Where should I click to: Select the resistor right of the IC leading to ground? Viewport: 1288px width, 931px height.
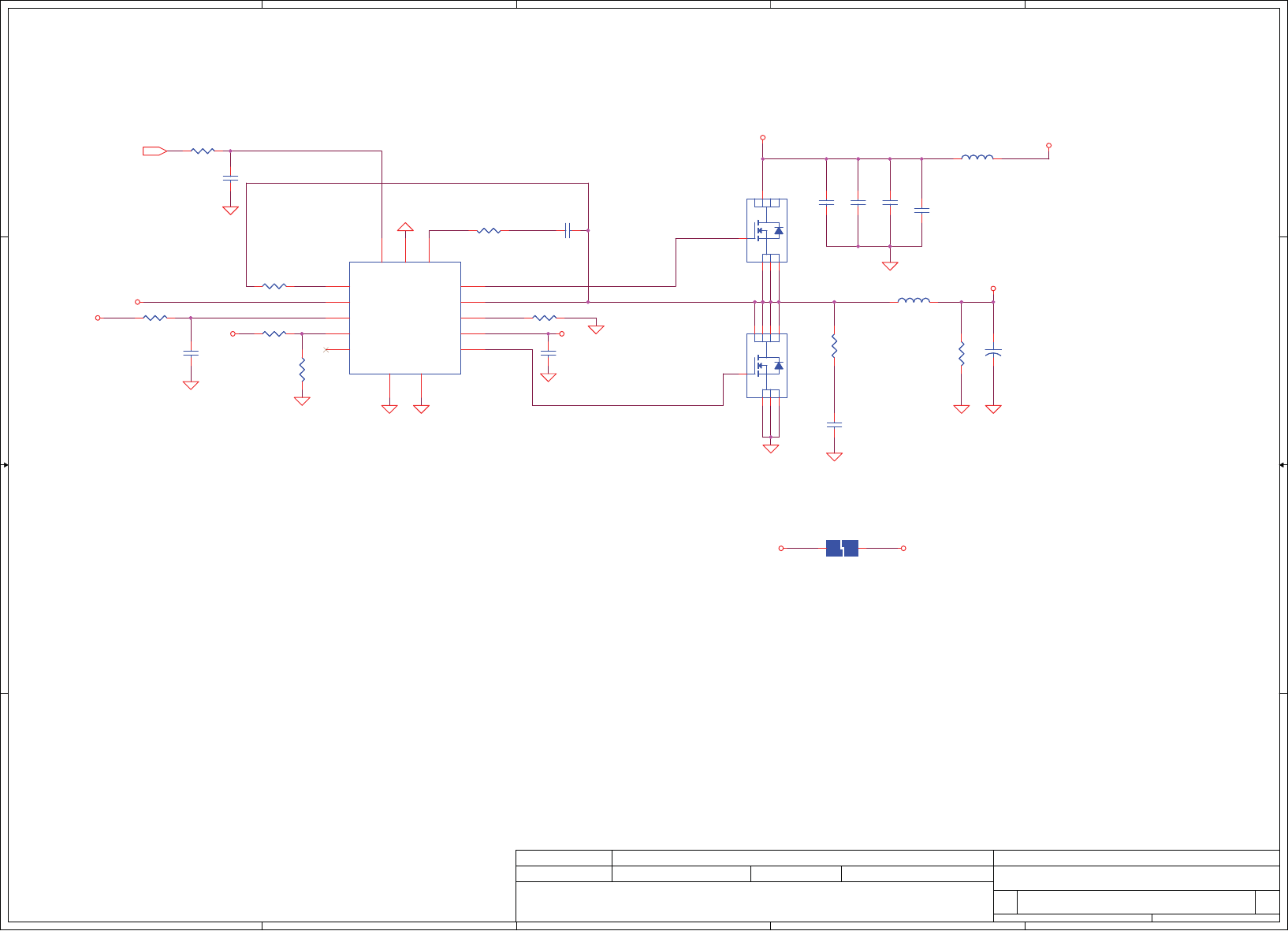point(545,318)
